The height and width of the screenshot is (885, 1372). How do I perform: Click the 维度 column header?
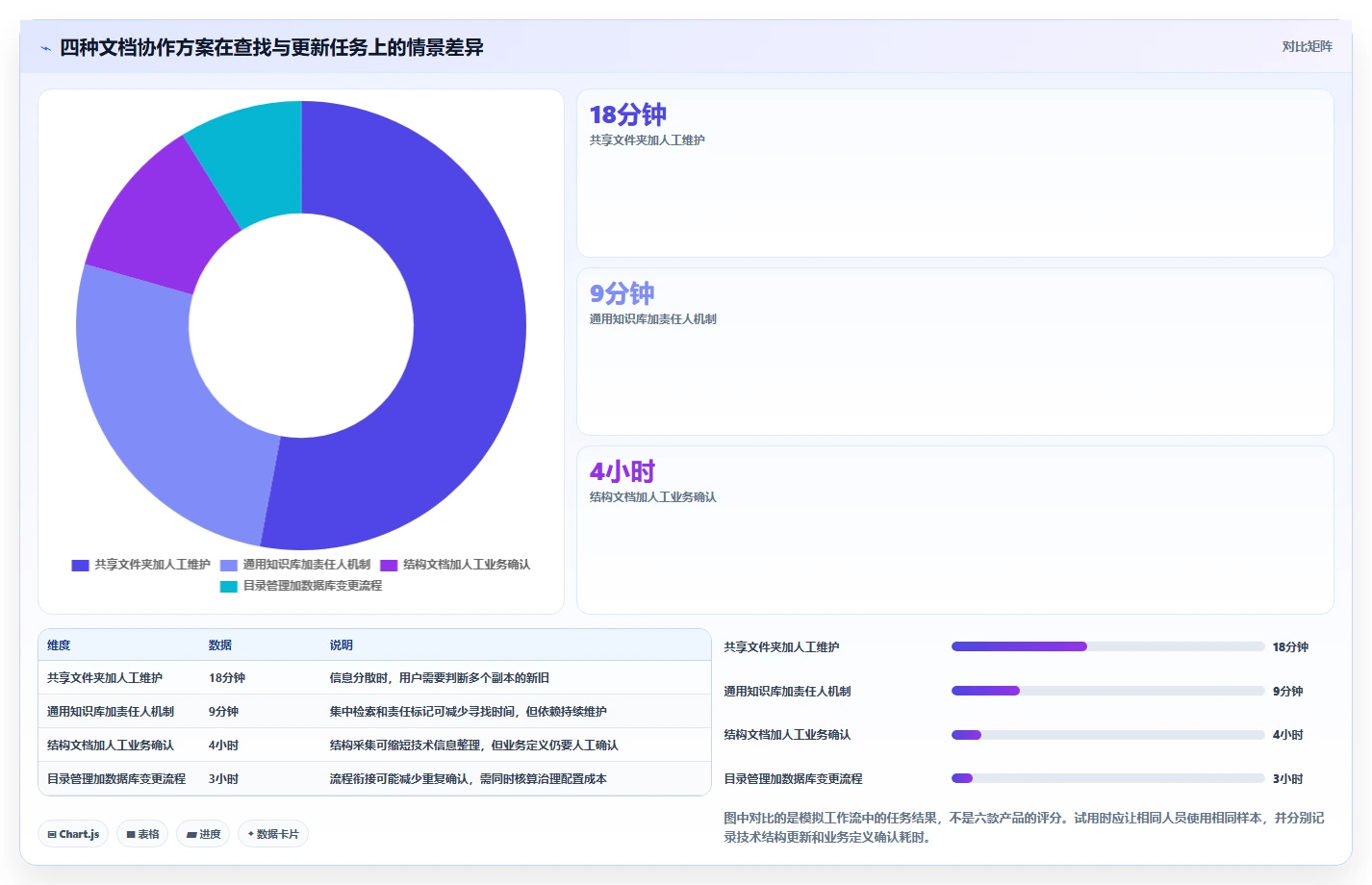59,645
